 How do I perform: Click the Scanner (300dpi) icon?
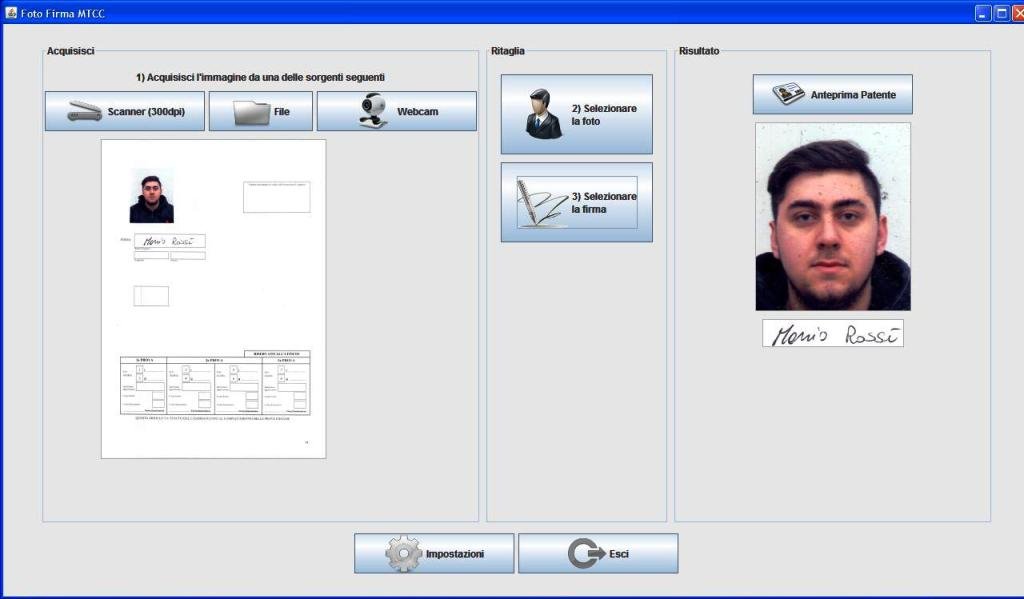[x=84, y=112]
